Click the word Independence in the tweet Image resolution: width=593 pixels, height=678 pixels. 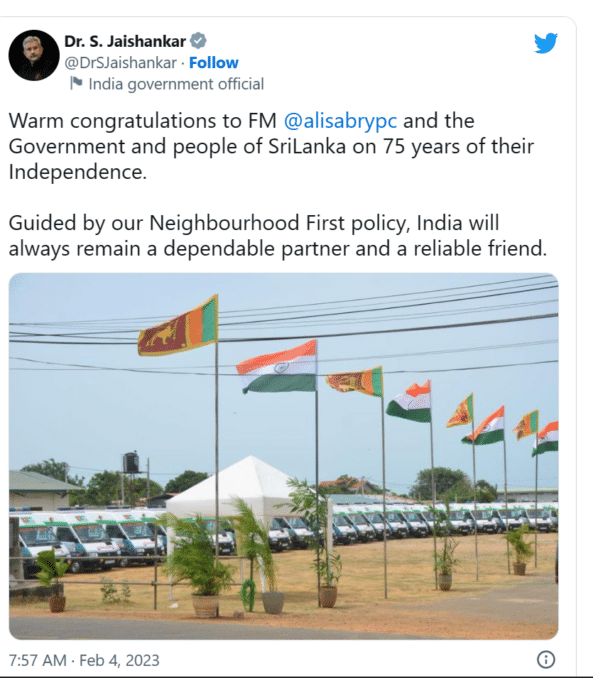[77, 172]
